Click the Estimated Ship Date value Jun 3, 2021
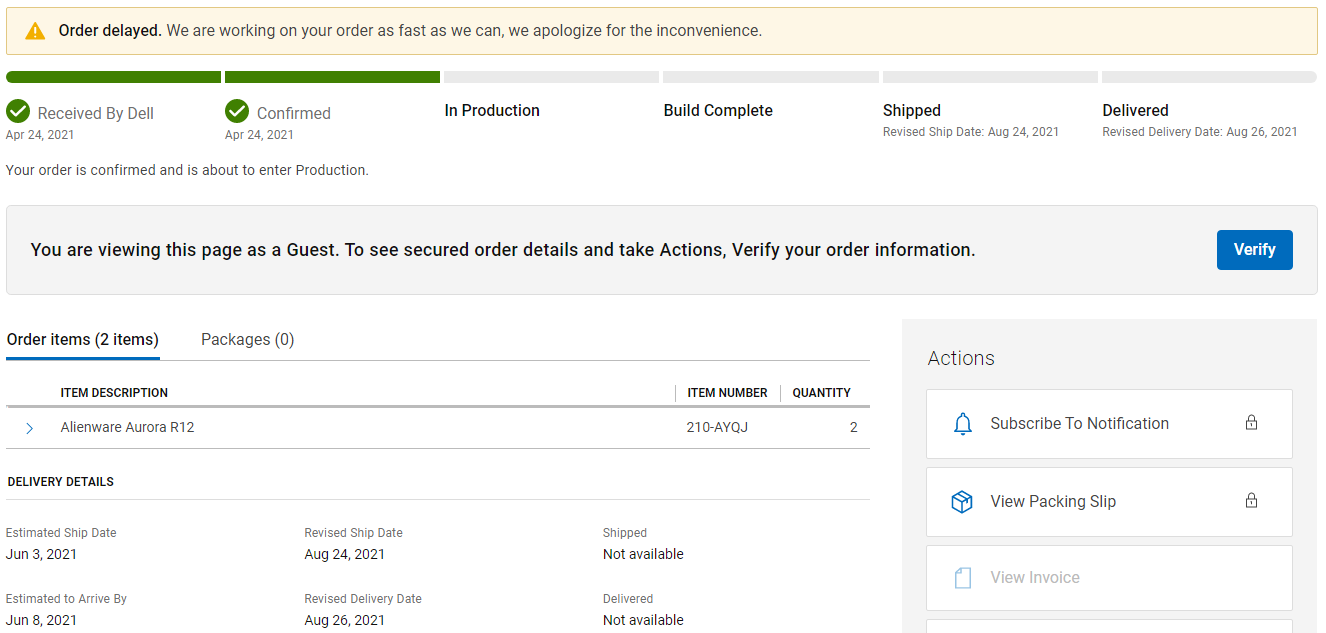The height and width of the screenshot is (633, 1326). point(41,555)
